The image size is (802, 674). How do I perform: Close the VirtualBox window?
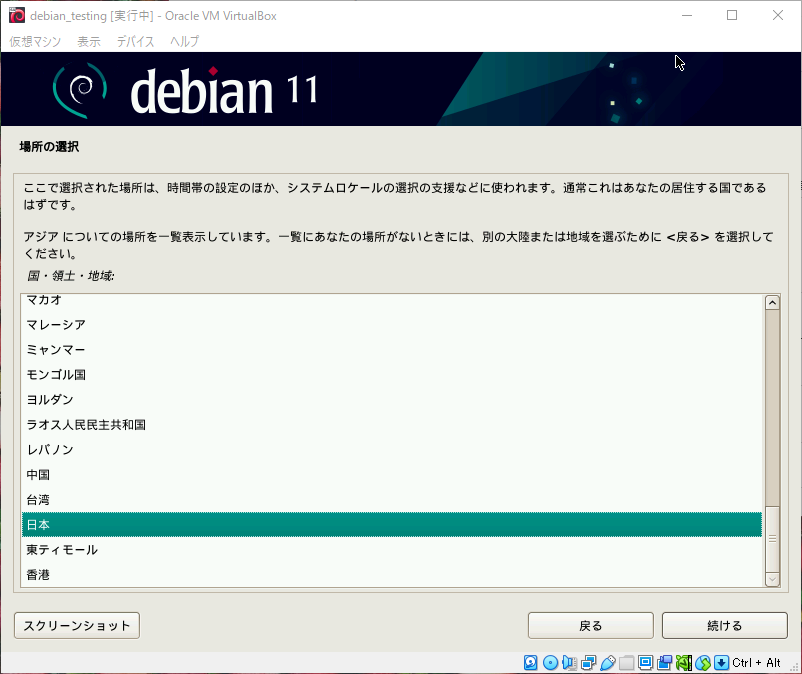[x=777, y=15]
